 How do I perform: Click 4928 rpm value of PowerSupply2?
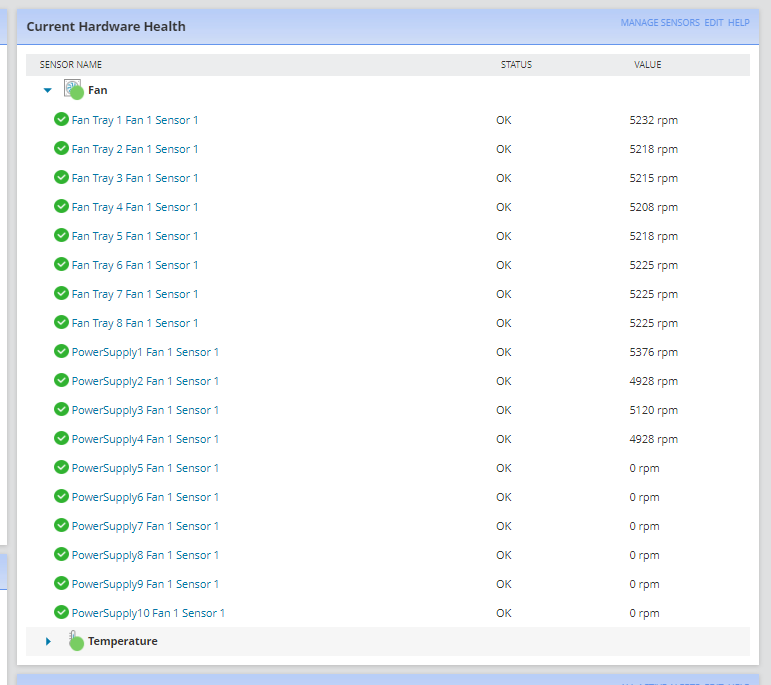tap(653, 381)
